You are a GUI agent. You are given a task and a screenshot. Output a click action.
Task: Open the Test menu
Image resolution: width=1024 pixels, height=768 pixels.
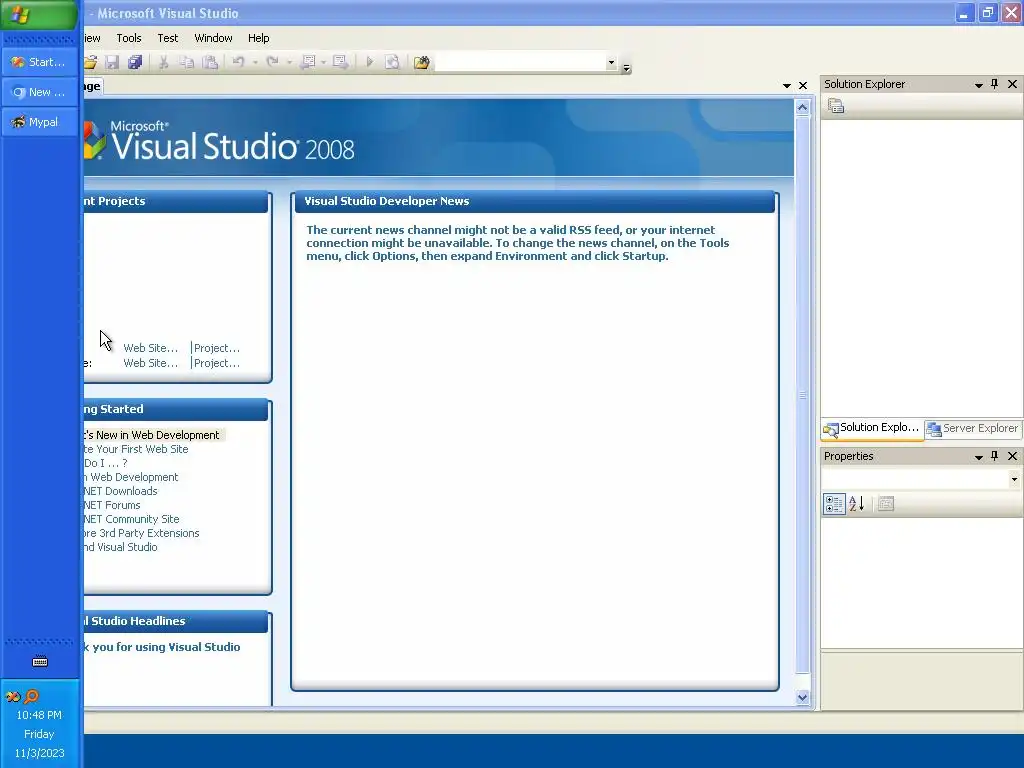click(x=167, y=38)
